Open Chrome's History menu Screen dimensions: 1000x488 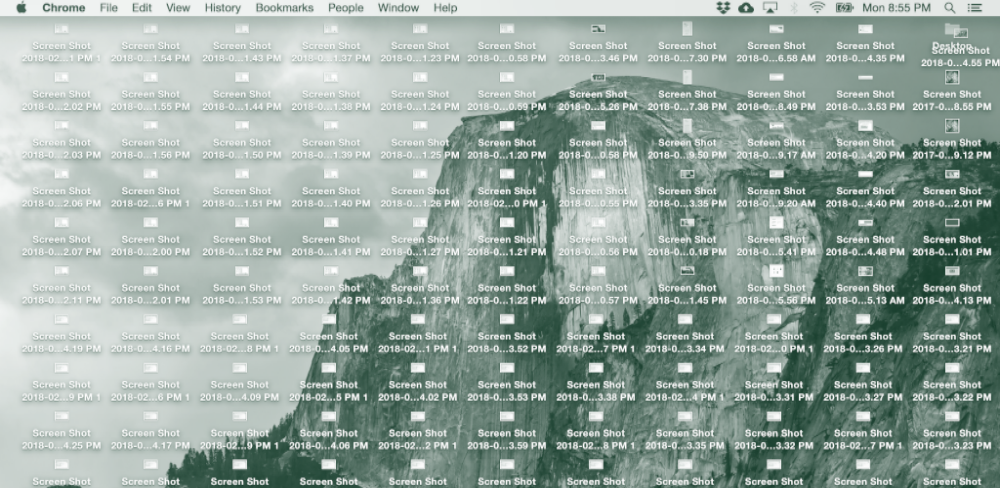click(222, 8)
